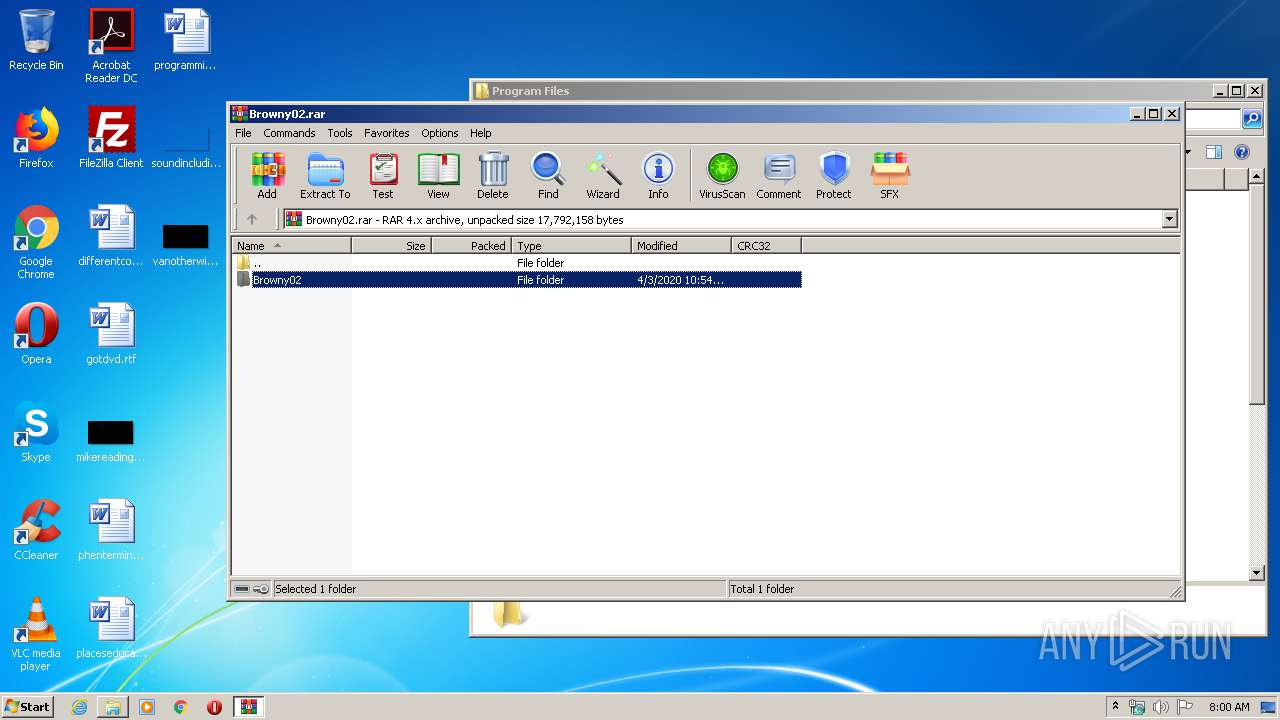This screenshot has height=720, width=1280.
Task: Sort by Size column header
Action: [x=391, y=245]
